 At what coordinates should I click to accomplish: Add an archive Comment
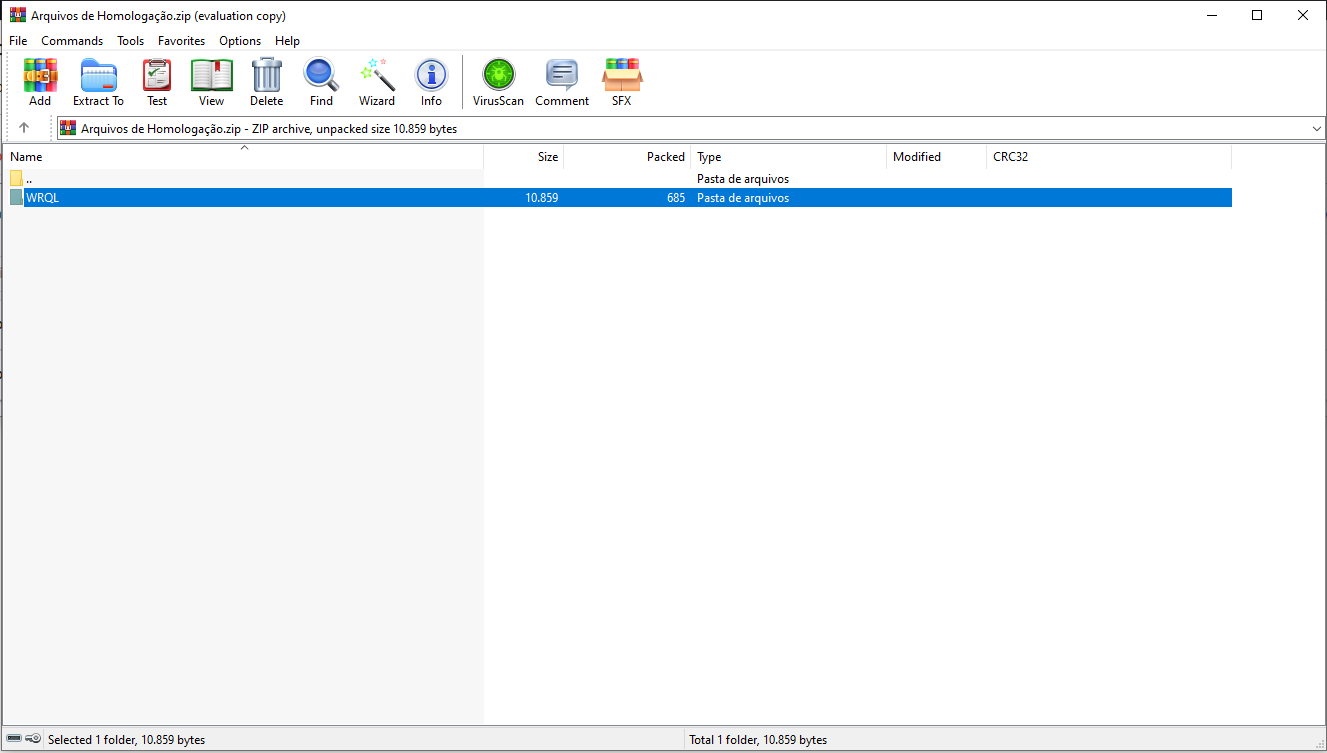pyautogui.click(x=562, y=82)
